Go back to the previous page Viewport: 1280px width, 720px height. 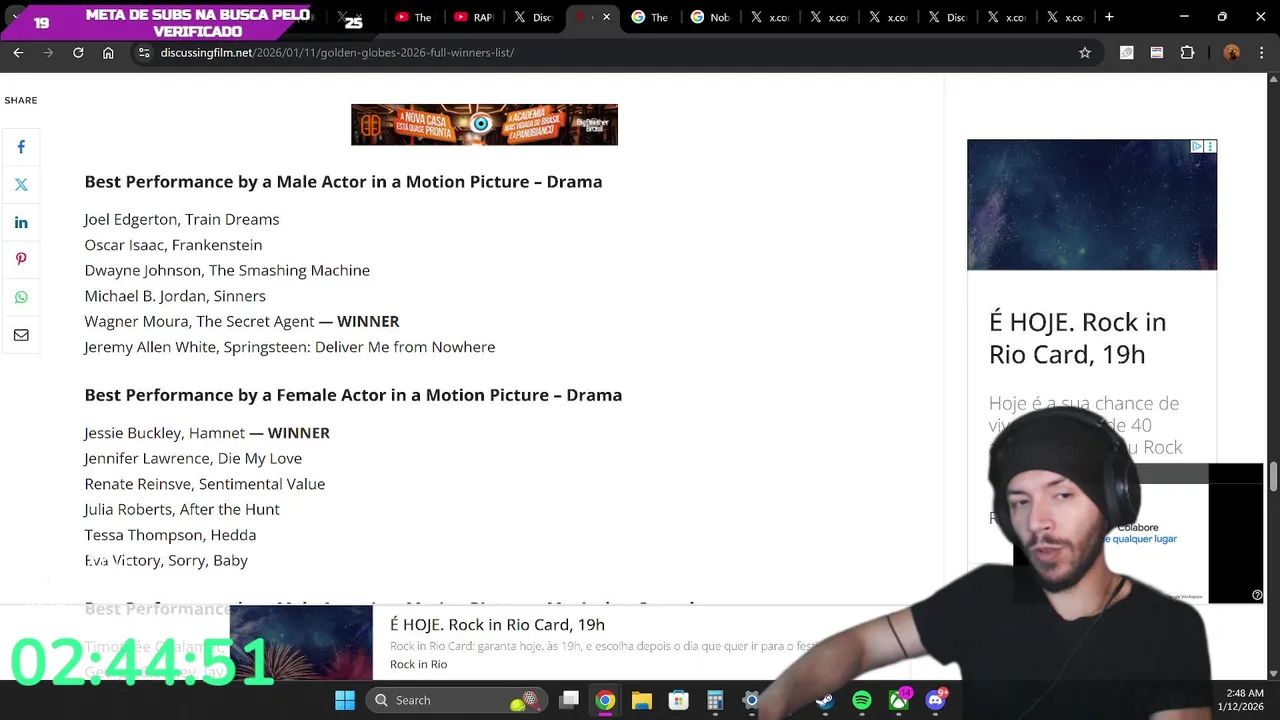tap(18, 52)
